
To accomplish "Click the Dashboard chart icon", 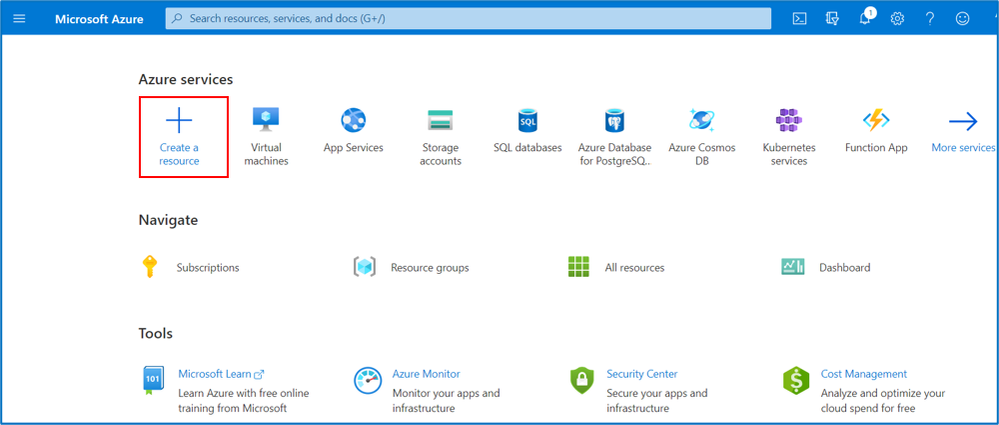I will point(793,266).
